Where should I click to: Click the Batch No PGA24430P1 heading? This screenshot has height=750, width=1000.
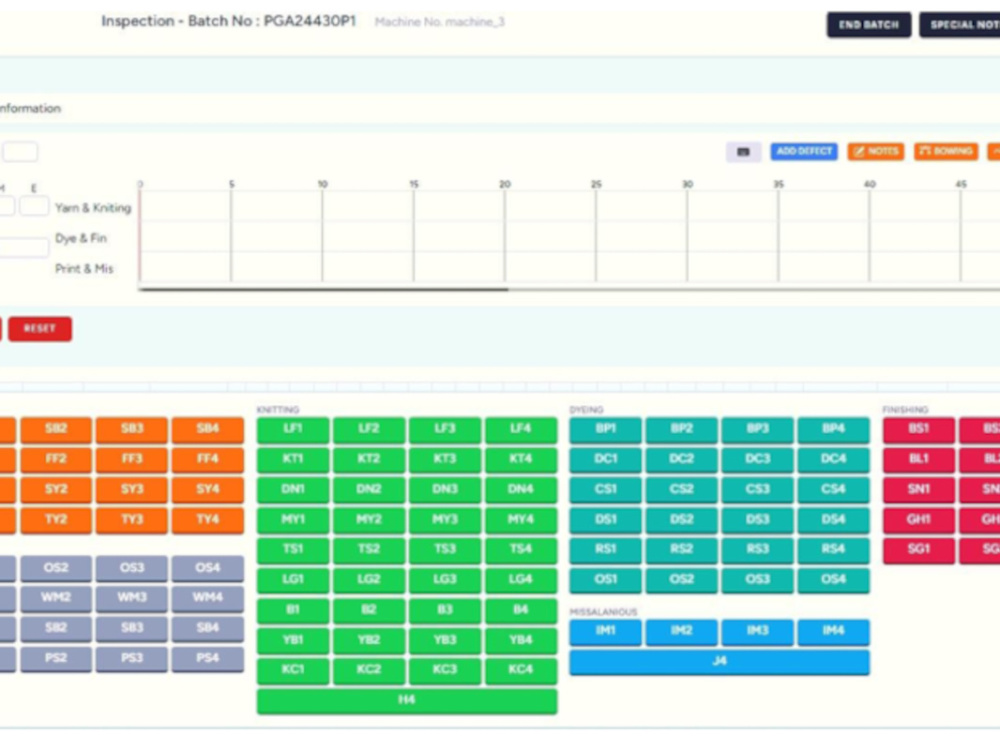tap(228, 21)
